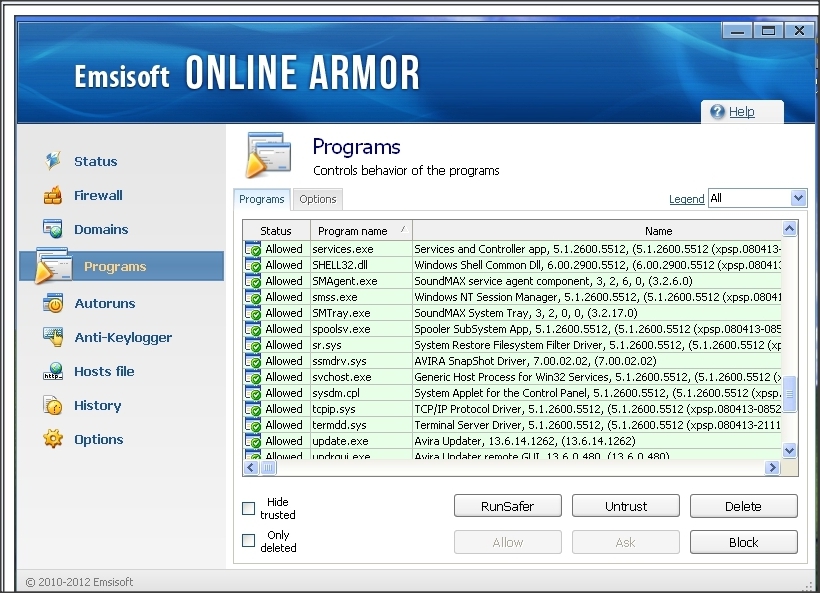Click the Block button
This screenshot has width=820, height=593.
743,542
